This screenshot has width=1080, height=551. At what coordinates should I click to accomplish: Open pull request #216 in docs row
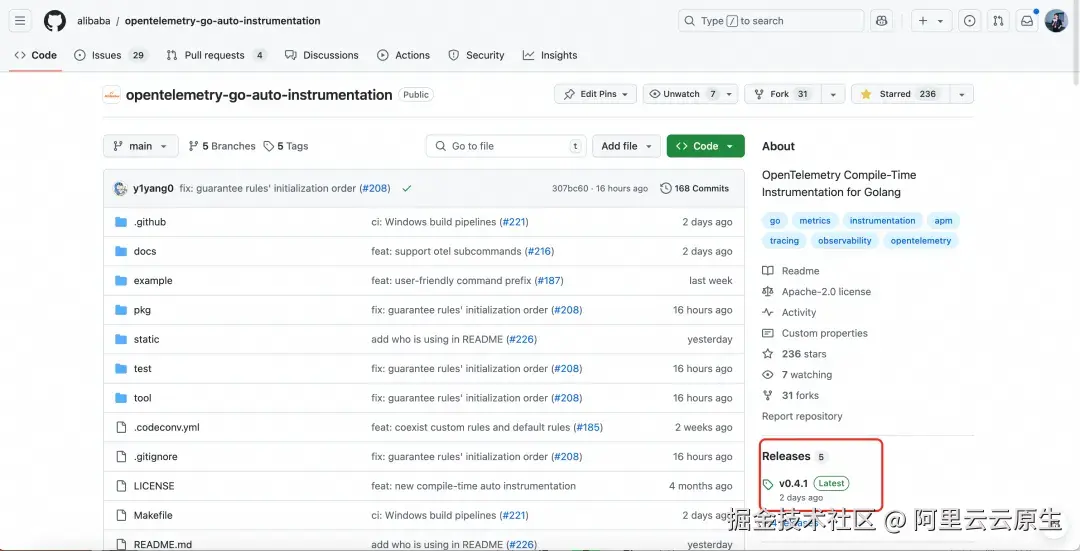click(x=539, y=251)
